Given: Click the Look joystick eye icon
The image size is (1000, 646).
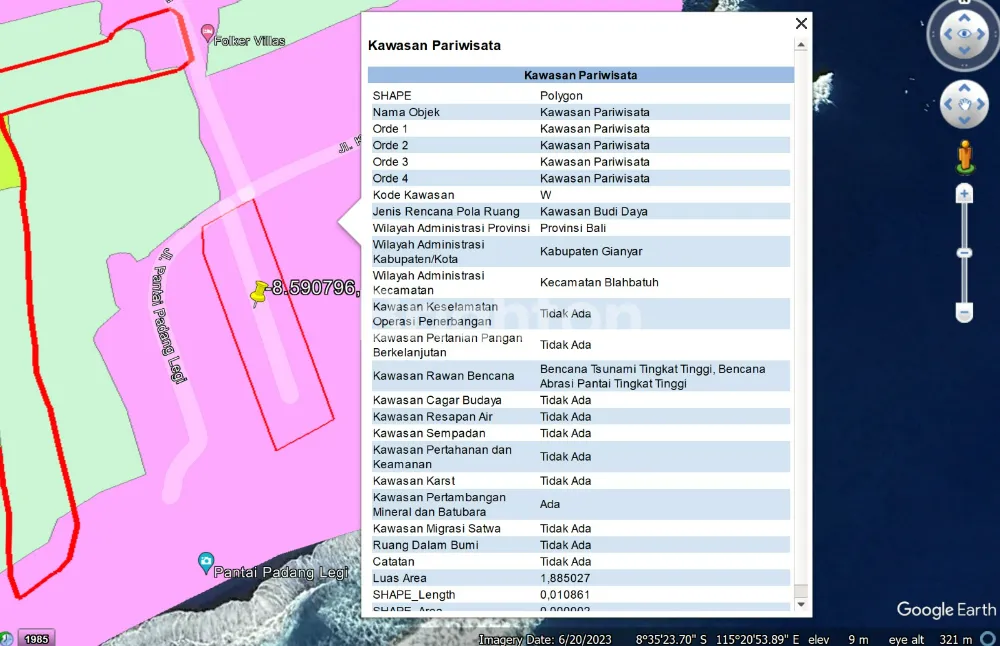Looking at the screenshot, I should click(x=964, y=34).
